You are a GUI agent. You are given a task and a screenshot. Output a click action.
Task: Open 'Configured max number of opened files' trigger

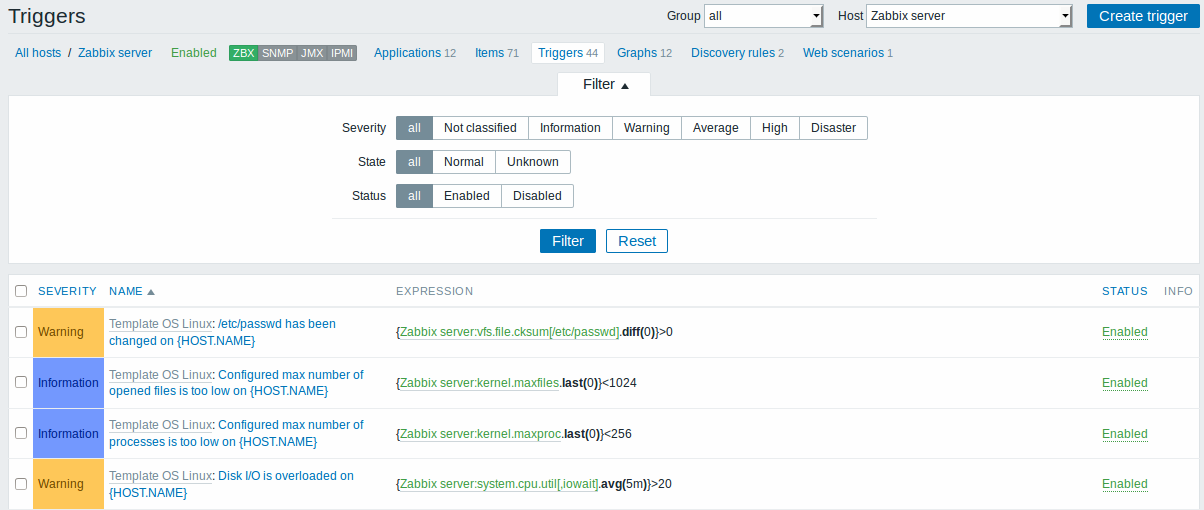pos(236,383)
